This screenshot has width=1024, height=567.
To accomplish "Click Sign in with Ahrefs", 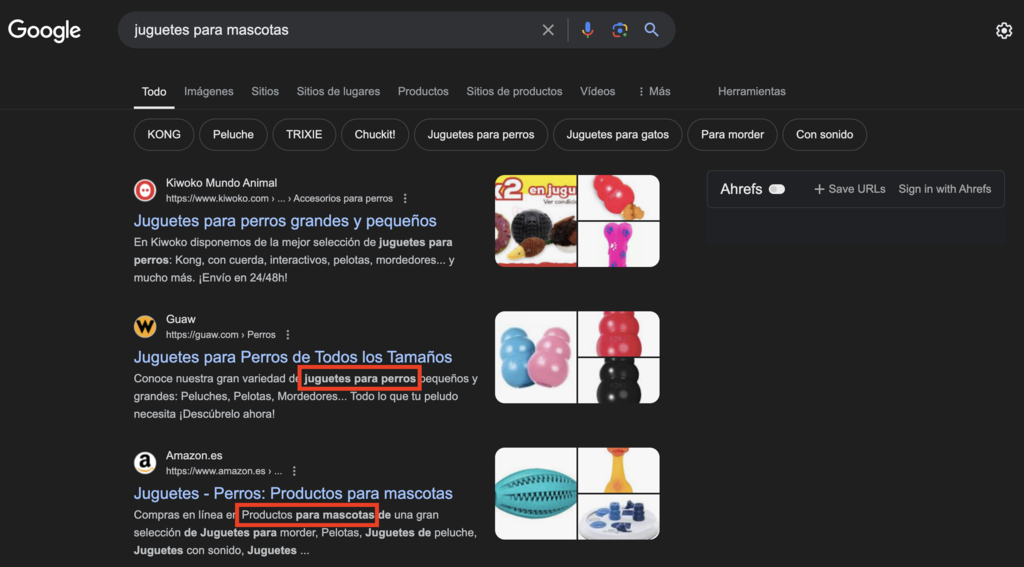I will coord(944,189).
